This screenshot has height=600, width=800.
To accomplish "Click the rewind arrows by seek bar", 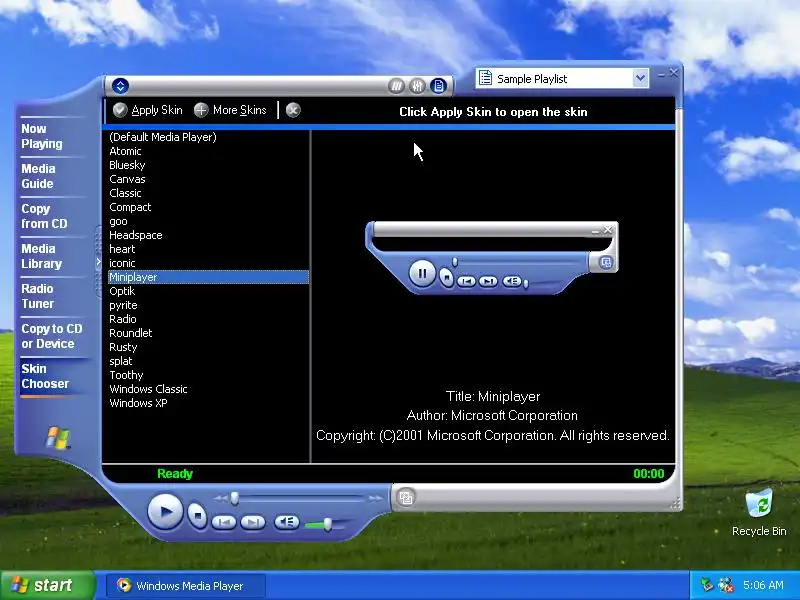I will 220,498.
